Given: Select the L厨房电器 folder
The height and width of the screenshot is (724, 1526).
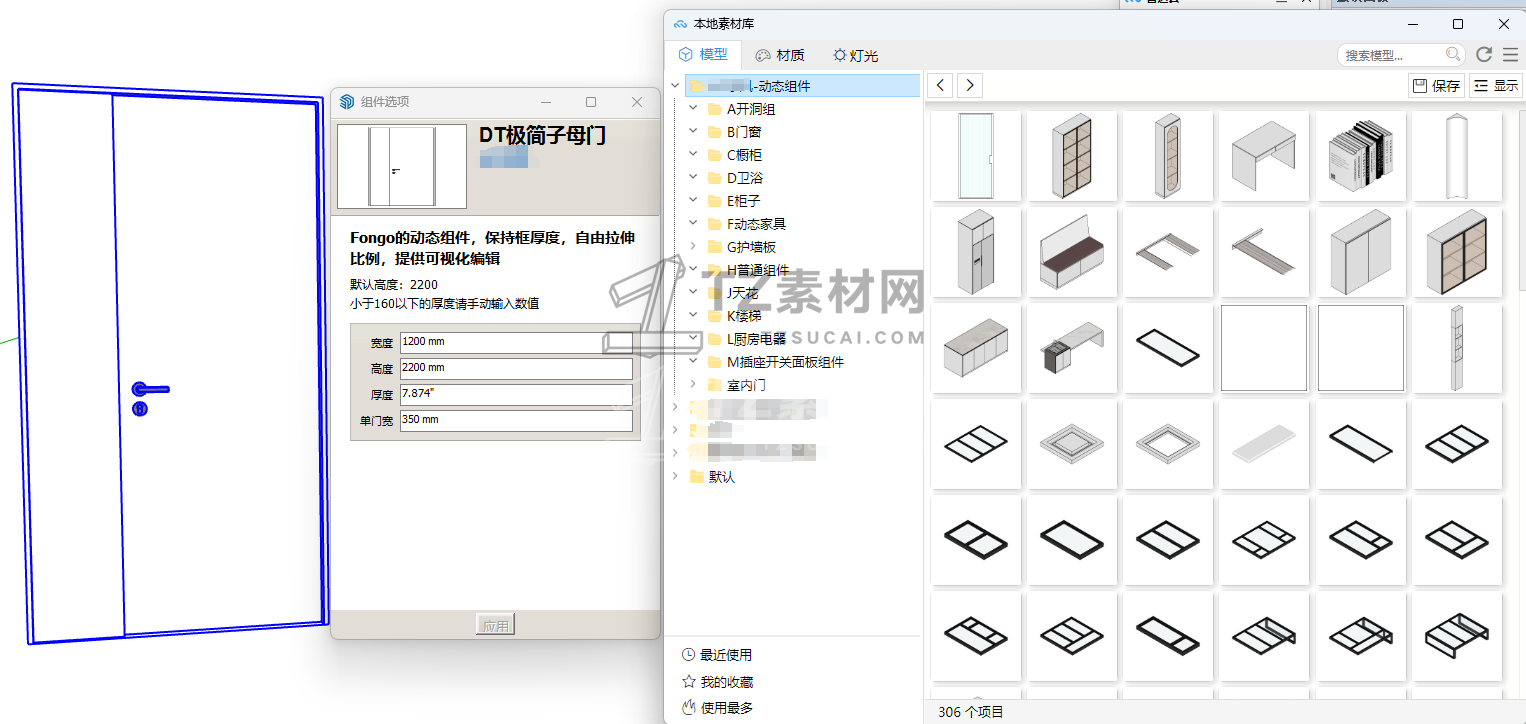Looking at the screenshot, I should (x=746, y=339).
